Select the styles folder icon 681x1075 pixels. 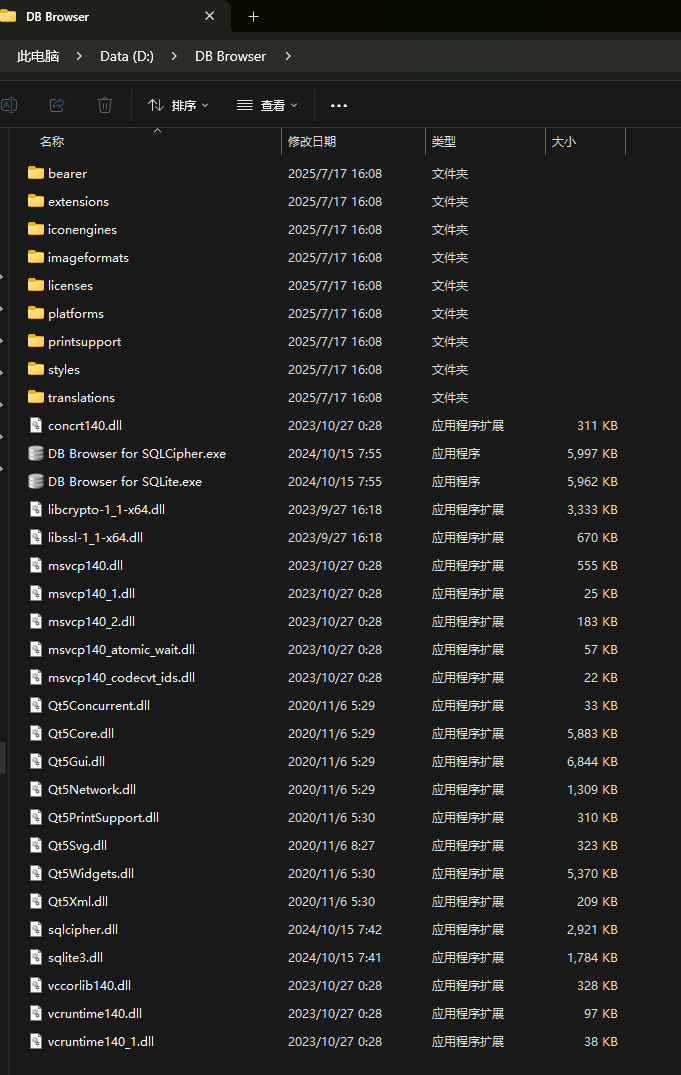[36, 369]
